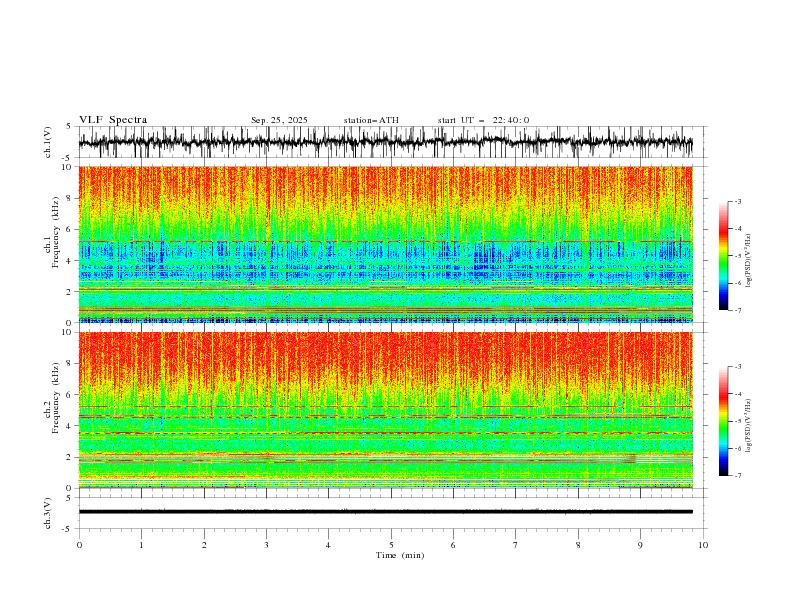The width and height of the screenshot is (792, 612).
Task: Click time axis tick label "3"
Action: [266, 545]
